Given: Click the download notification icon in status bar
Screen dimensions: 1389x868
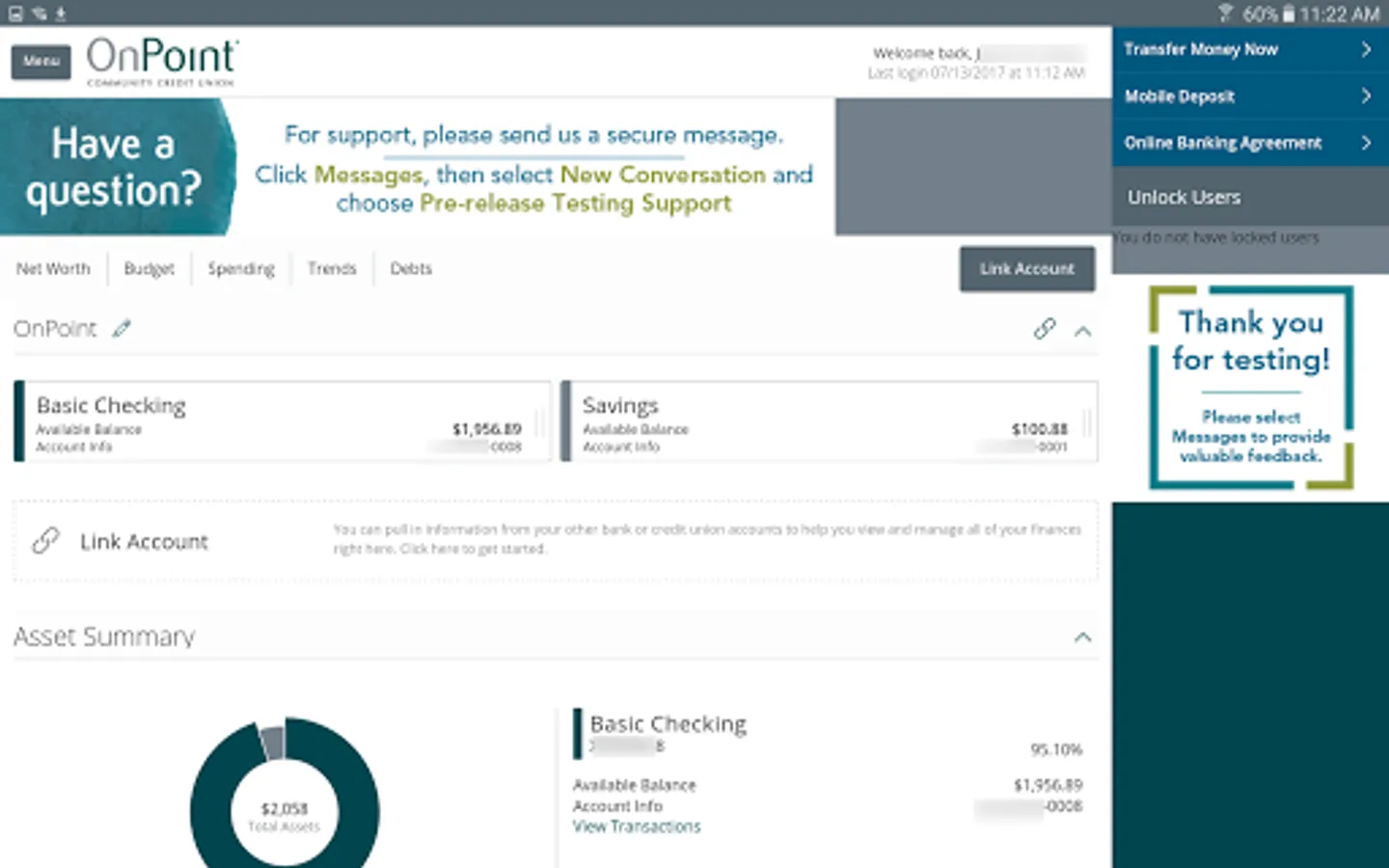Looking at the screenshot, I should click(x=61, y=14).
